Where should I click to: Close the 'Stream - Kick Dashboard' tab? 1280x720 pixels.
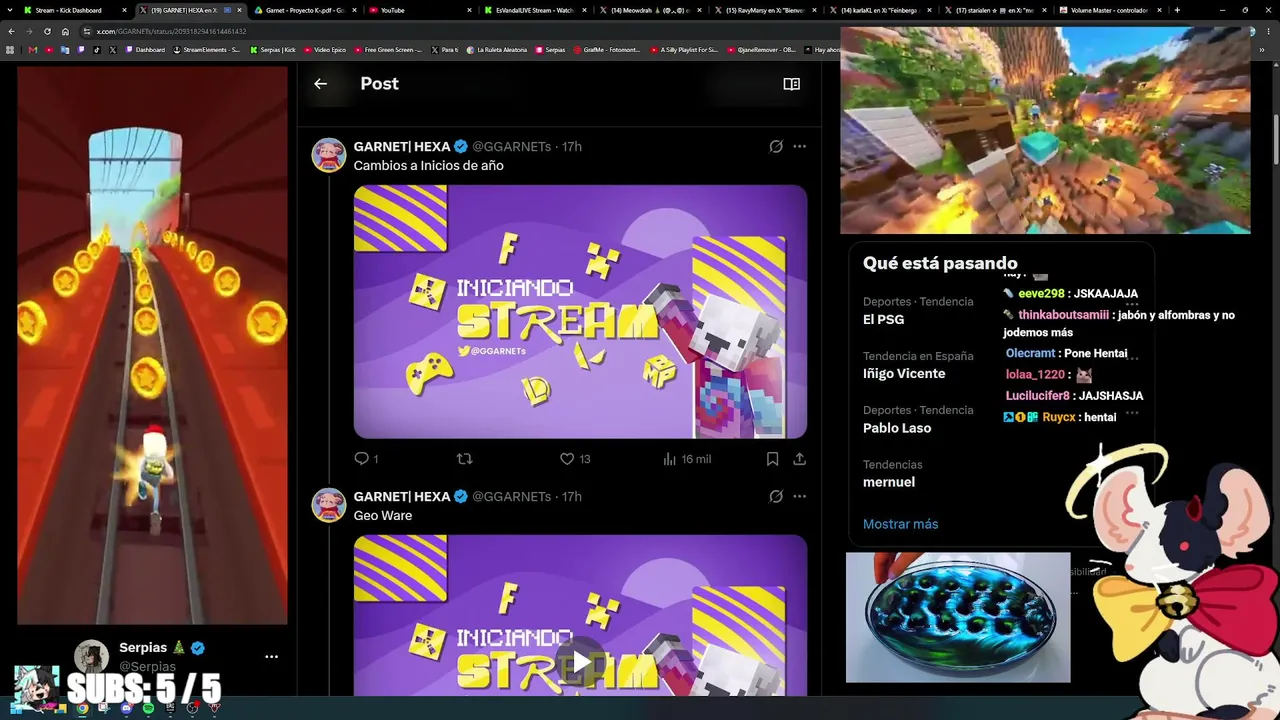(124, 10)
